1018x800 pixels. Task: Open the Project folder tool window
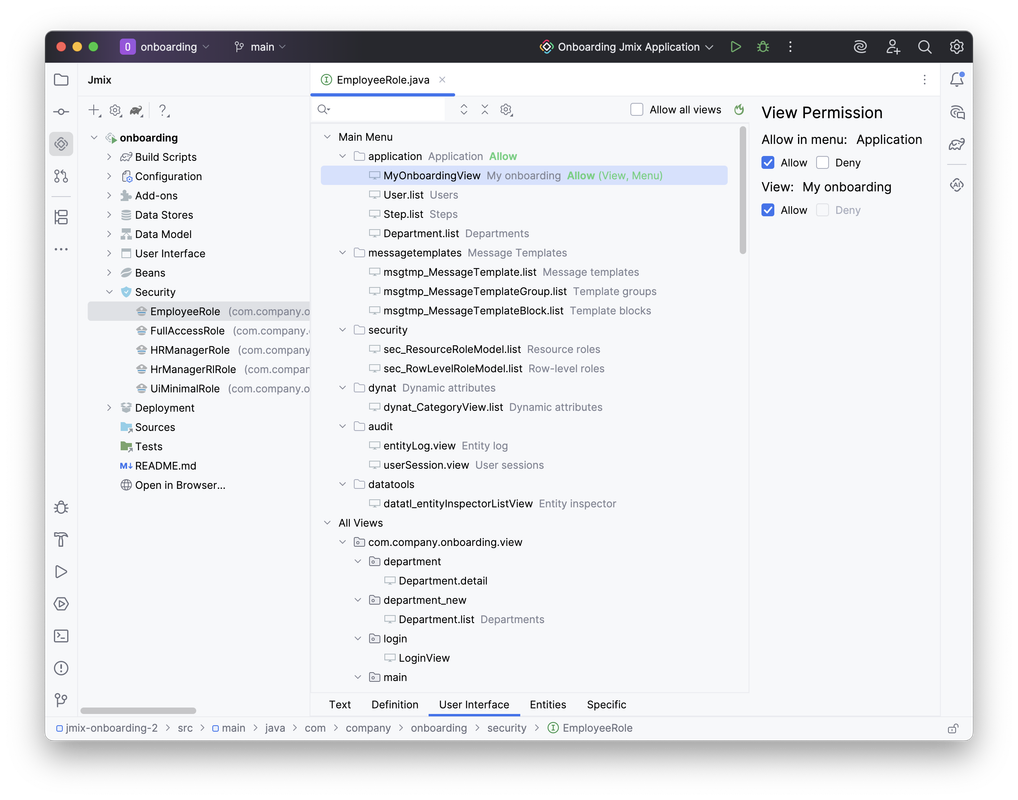click(x=61, y=80)
